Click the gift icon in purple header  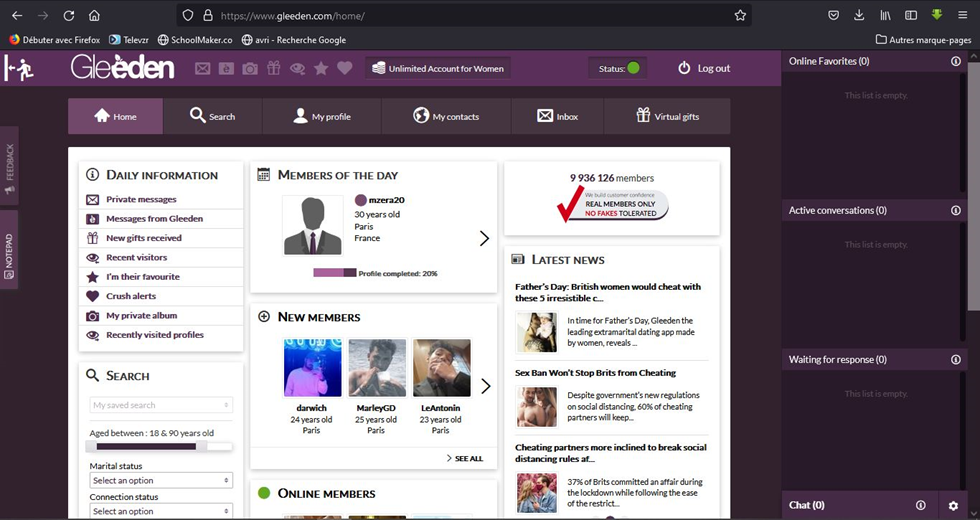click(274, 68)
